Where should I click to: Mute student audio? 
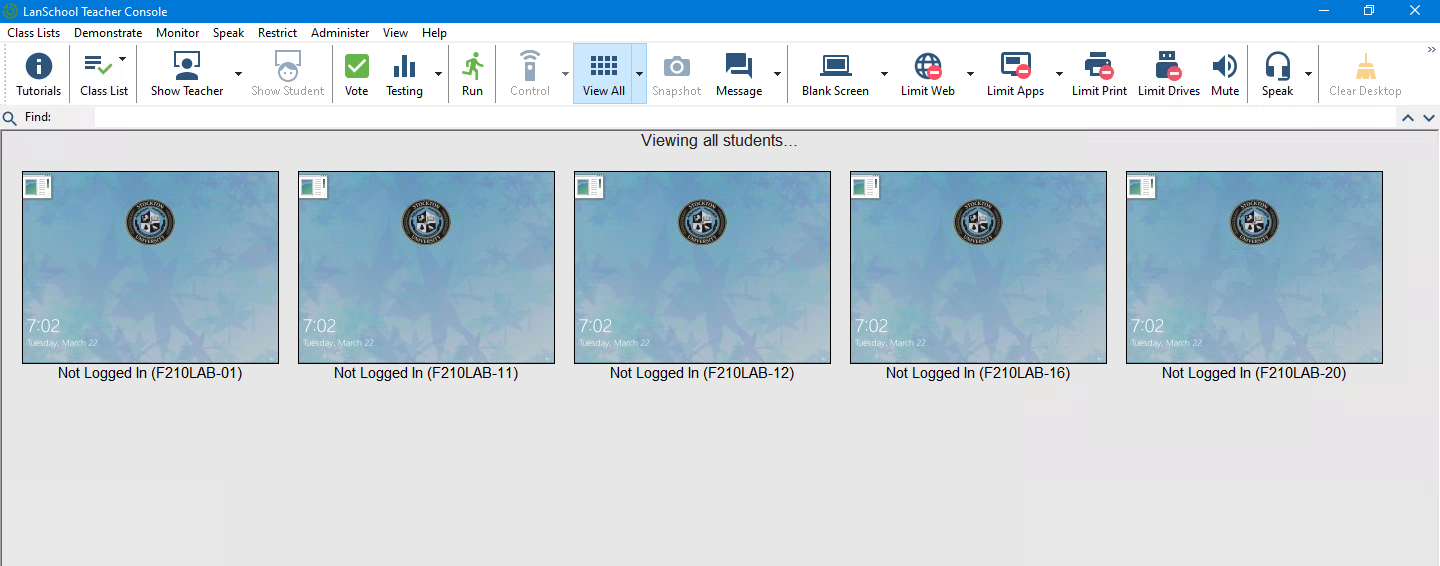tap(1225, 74)
